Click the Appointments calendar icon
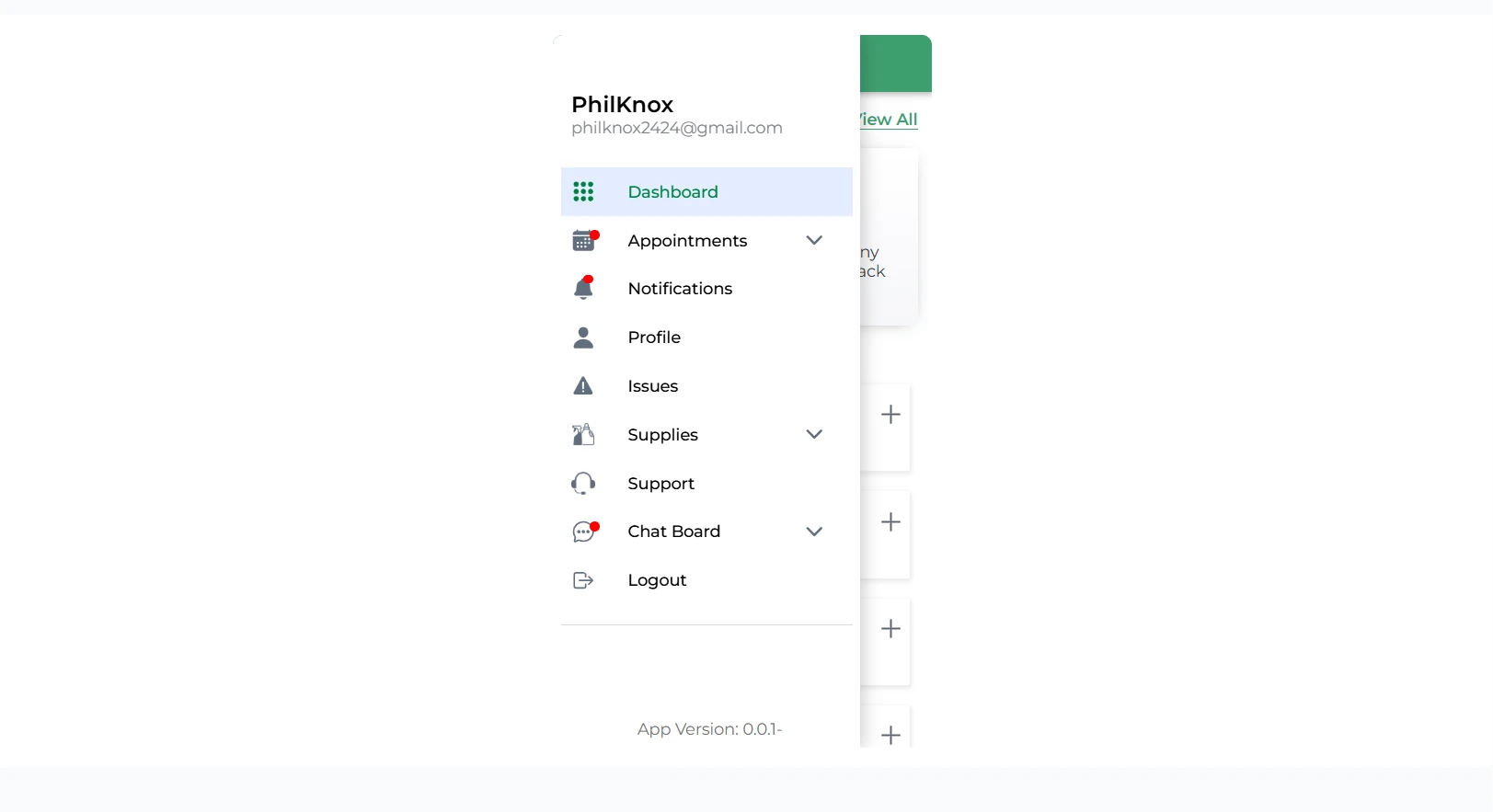Viewport: 1493px width, 812px height. pyautogui.click(x=583, y=241)
